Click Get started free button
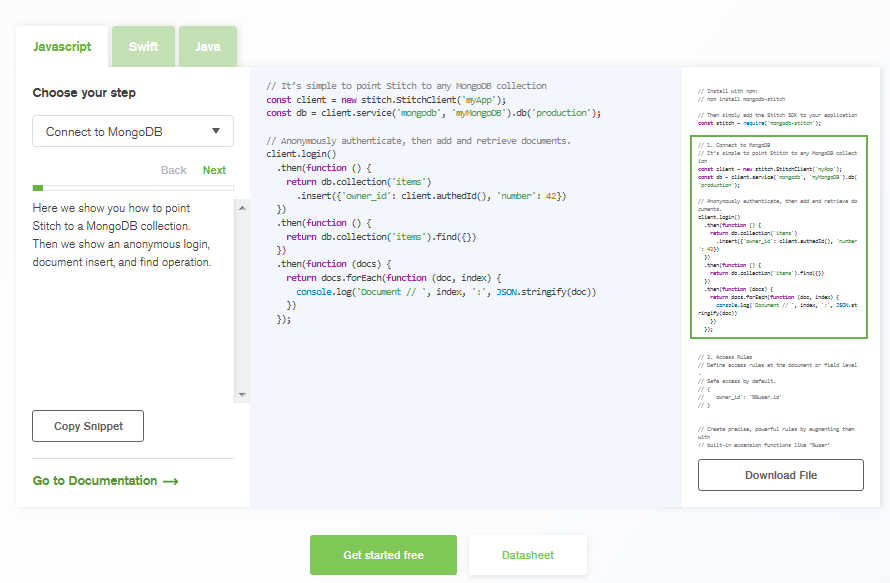This screenshot has width=890, height=583. pyautogui.click(x=383, y=555)
